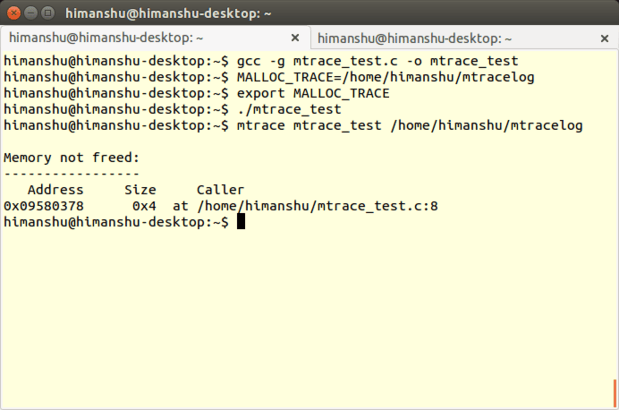Click the mtrace_test.c:8 file path
619x410 pixels.
click(x=317, y=206)
